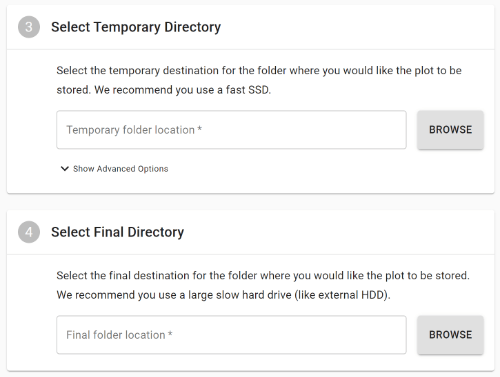
Task: Browse for the temporary folder
Action: tap(450, 130)
